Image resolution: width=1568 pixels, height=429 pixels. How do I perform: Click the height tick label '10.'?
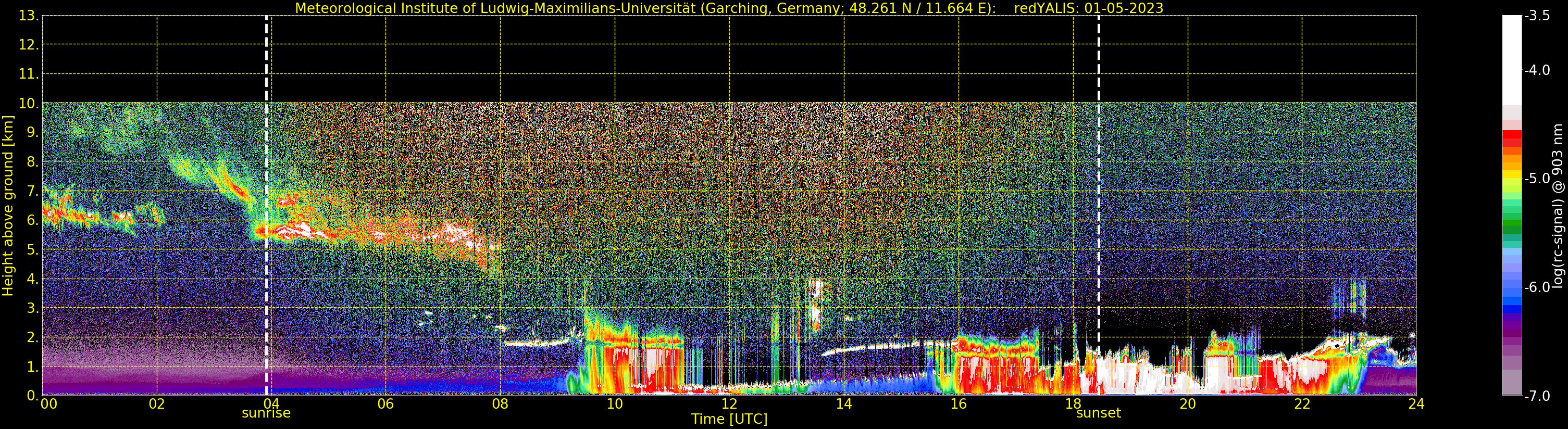click(29, 104)
